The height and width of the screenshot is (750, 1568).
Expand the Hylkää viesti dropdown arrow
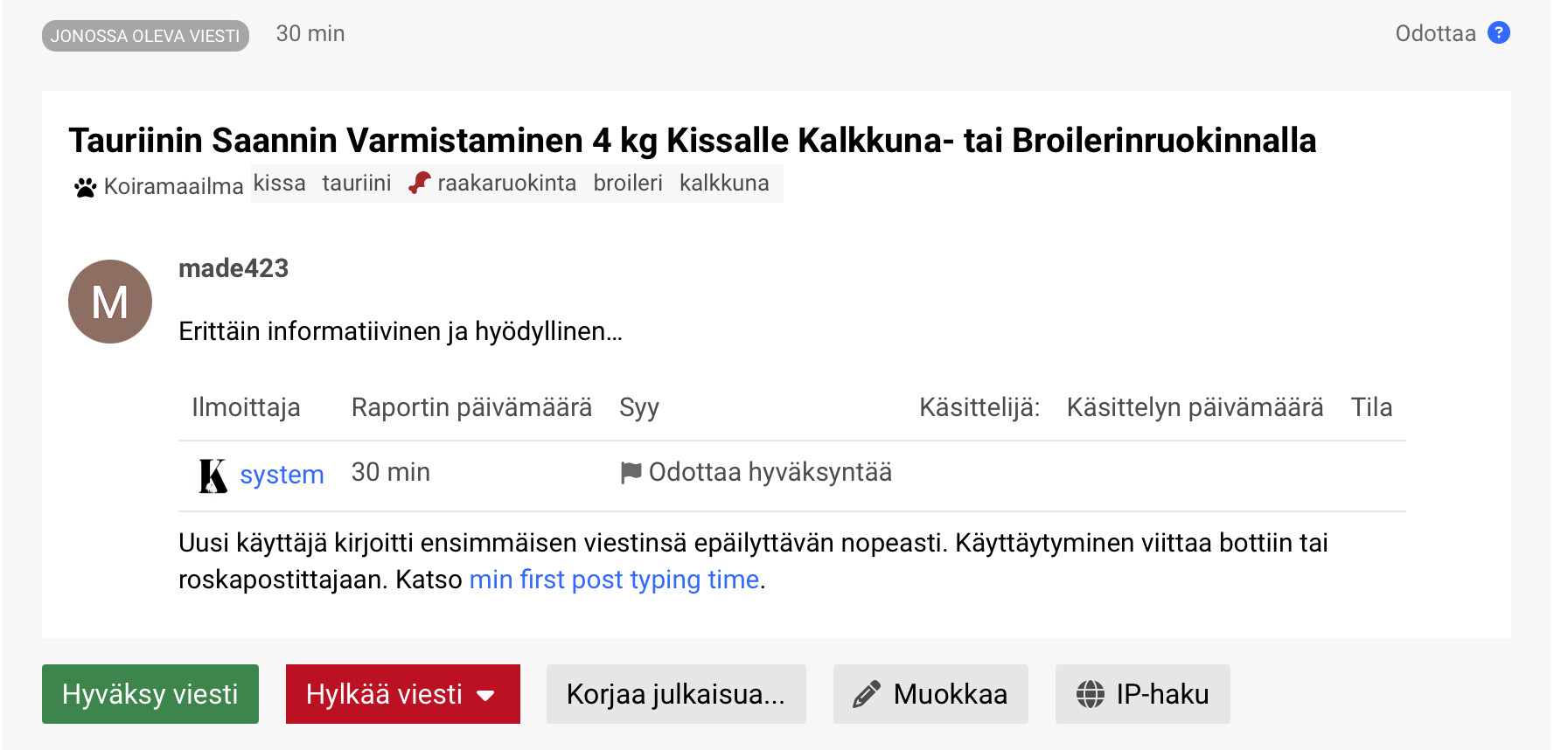tap(486, 695)
